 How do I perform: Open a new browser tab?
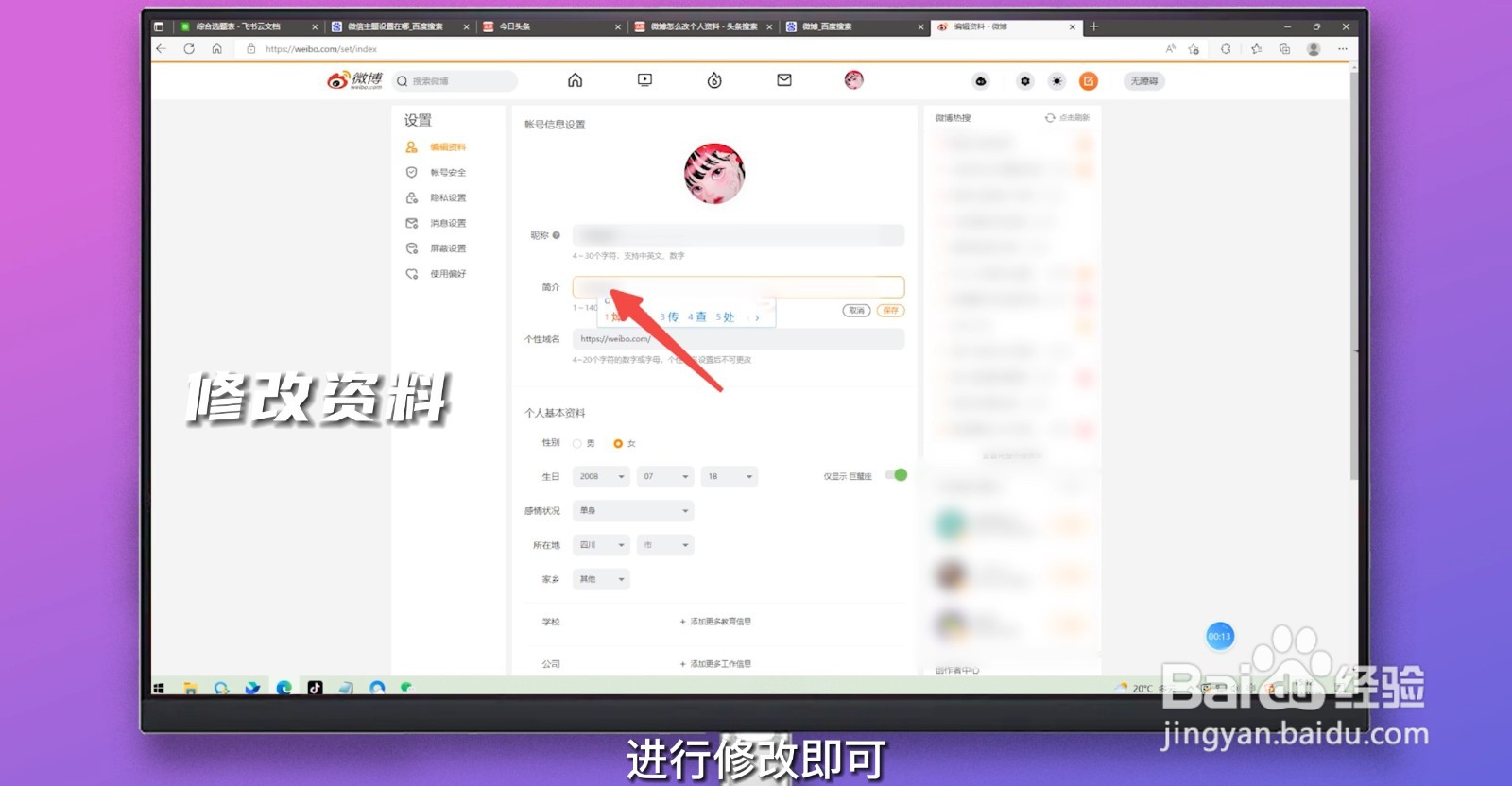1094,26
